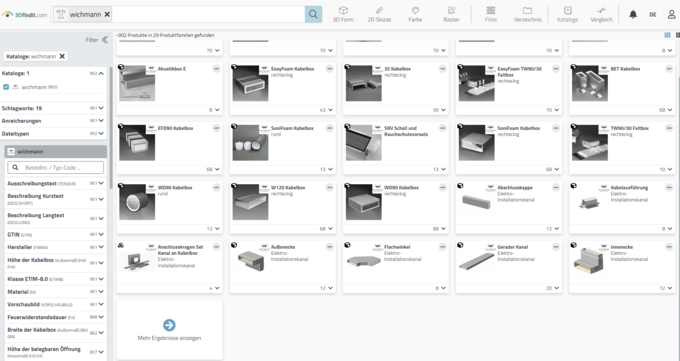The image size is (680, 361).
Task: Open EasyFoam TW90/30 Faltbox title
Action: pyautogui.click(x=520, y=72)
